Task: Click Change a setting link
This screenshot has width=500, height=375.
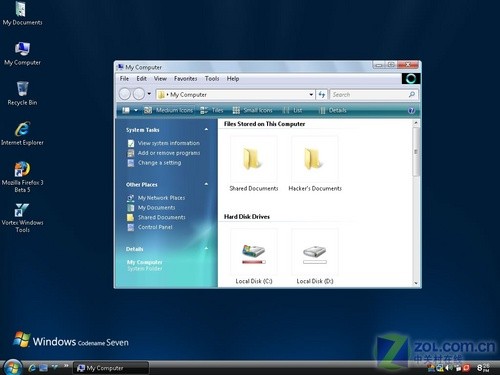Action: (154, 163)
